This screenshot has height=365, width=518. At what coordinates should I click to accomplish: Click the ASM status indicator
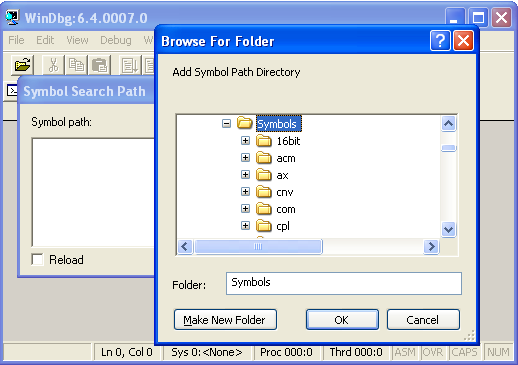coord(405,352)
